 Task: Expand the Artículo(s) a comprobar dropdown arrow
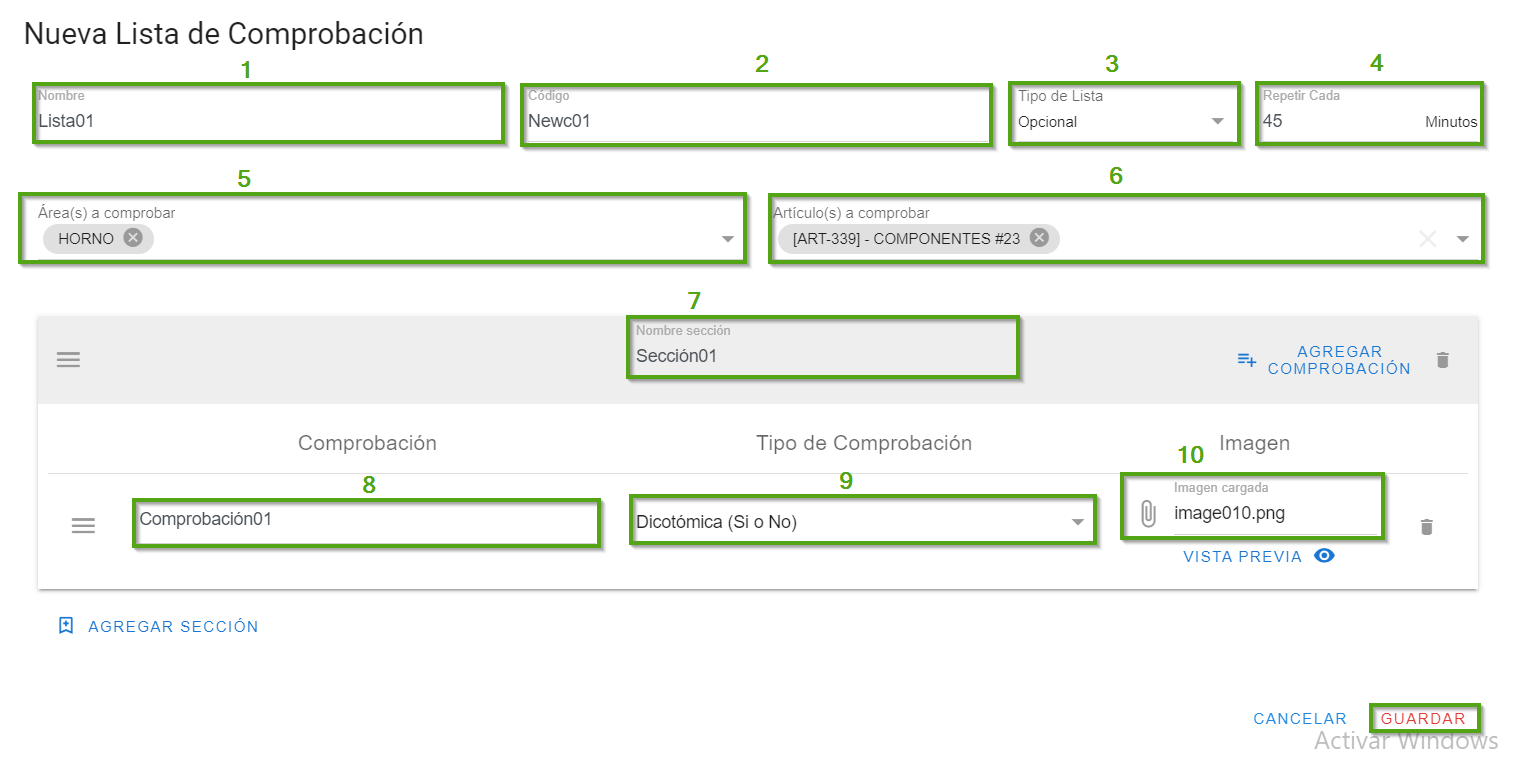[1463, 240]
